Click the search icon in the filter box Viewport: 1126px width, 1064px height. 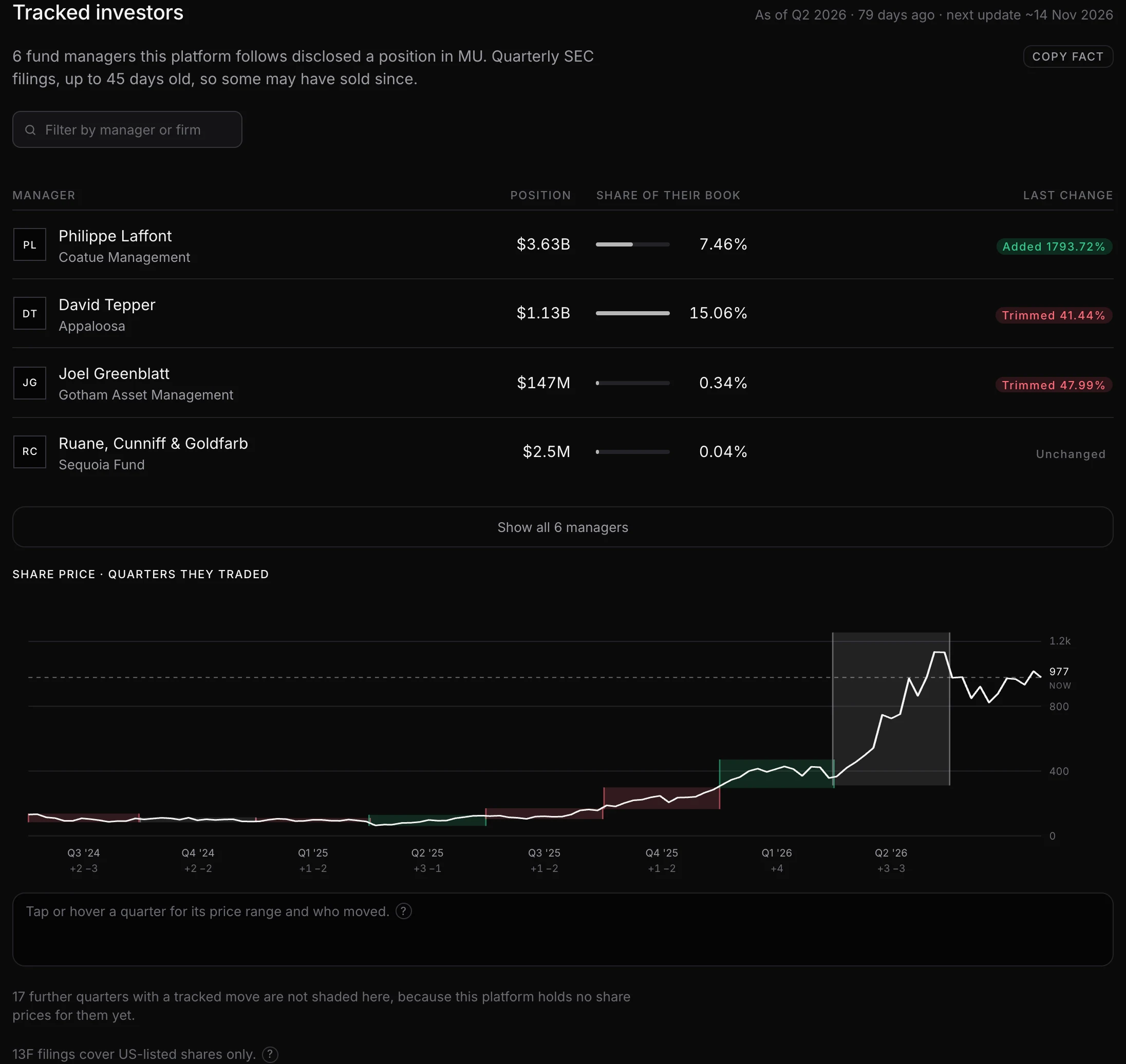click(x=31, y=130)
